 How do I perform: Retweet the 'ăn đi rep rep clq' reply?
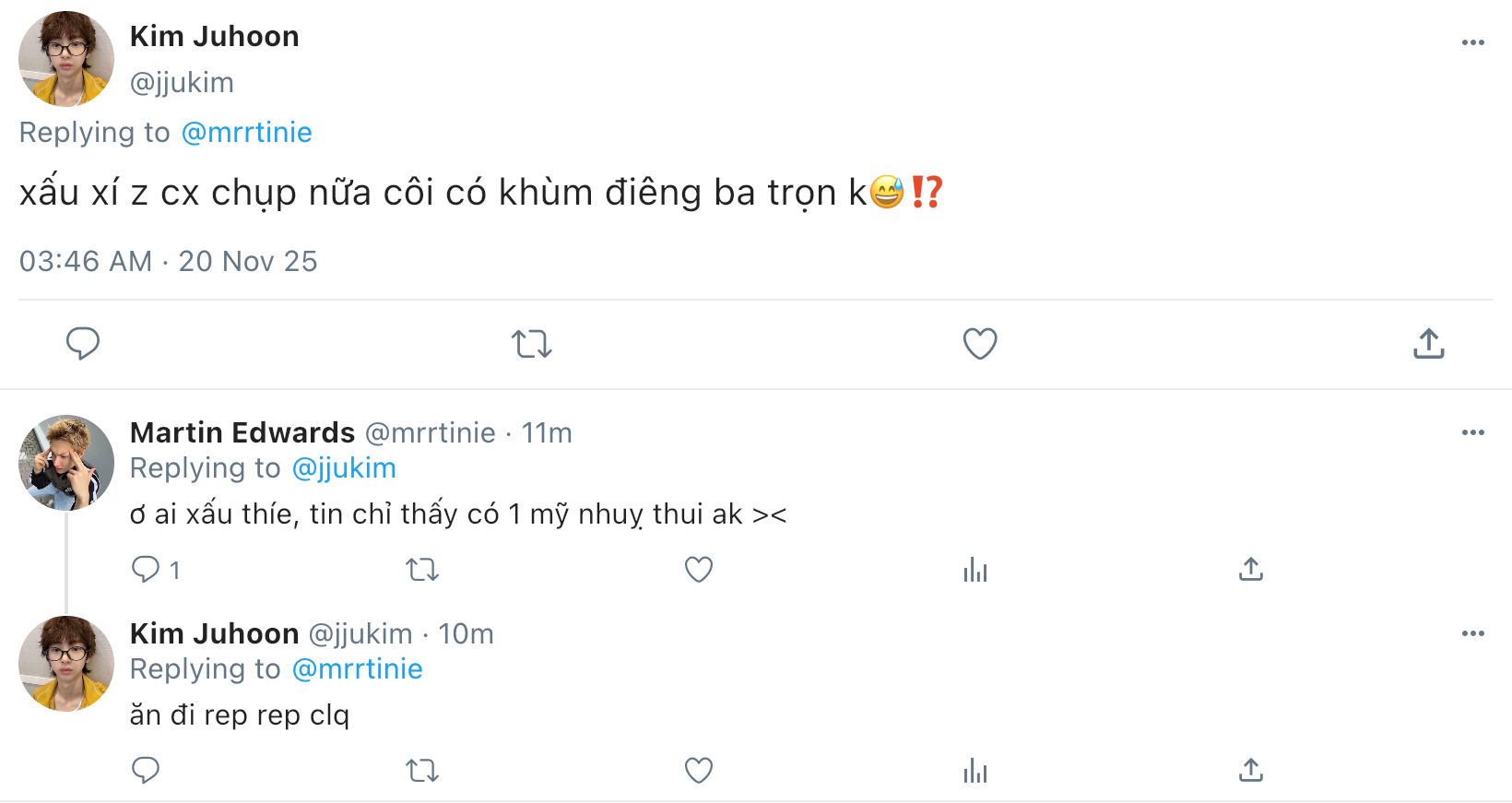[x=422, y=770]
